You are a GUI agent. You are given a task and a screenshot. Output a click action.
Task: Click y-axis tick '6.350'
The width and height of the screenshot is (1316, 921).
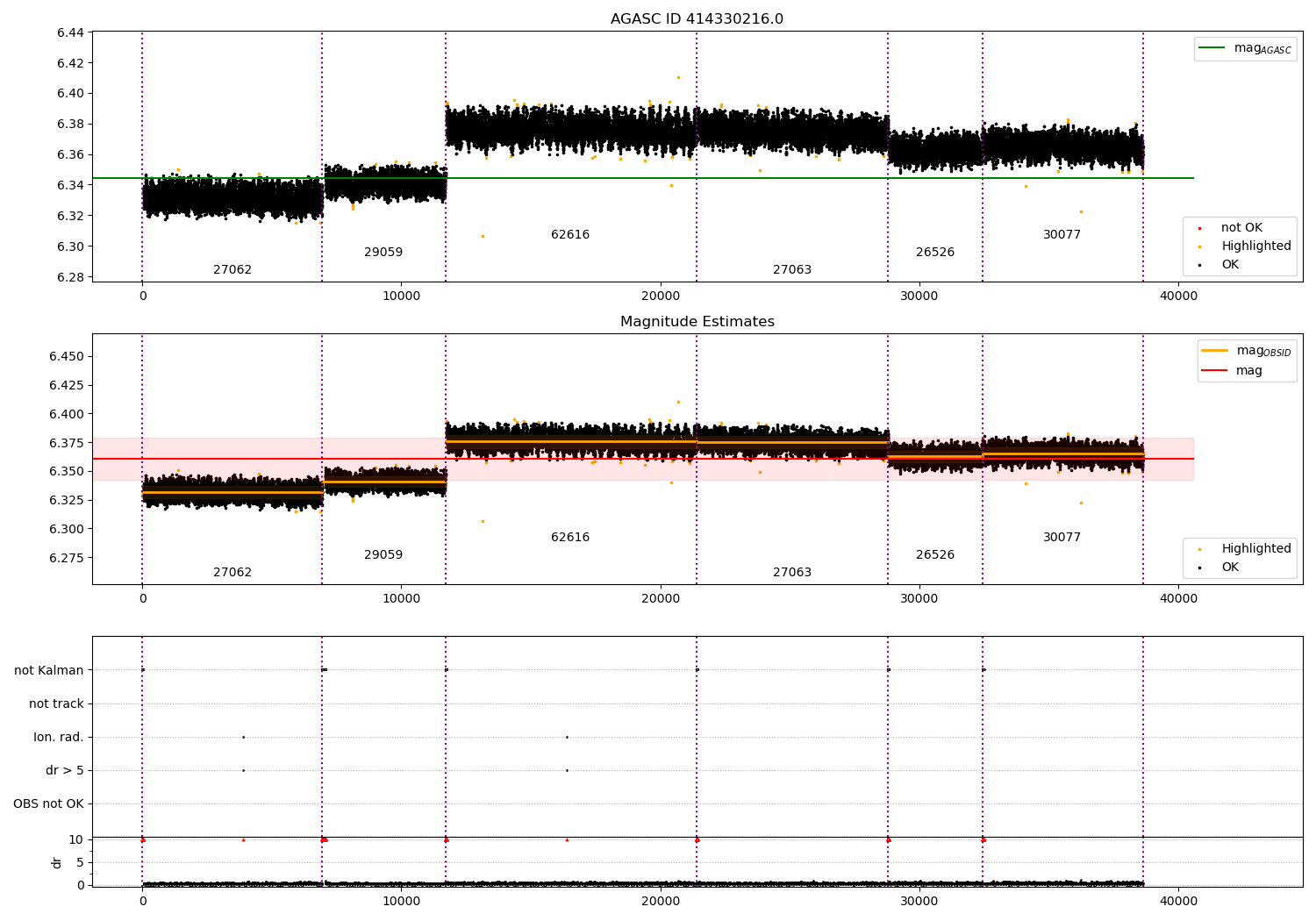pos(67,472)
